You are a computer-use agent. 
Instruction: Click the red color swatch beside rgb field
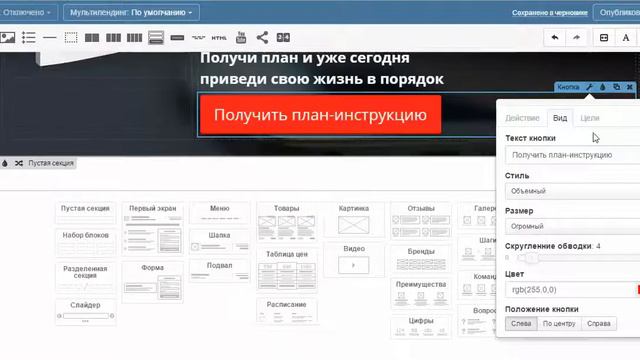[638, 289]
